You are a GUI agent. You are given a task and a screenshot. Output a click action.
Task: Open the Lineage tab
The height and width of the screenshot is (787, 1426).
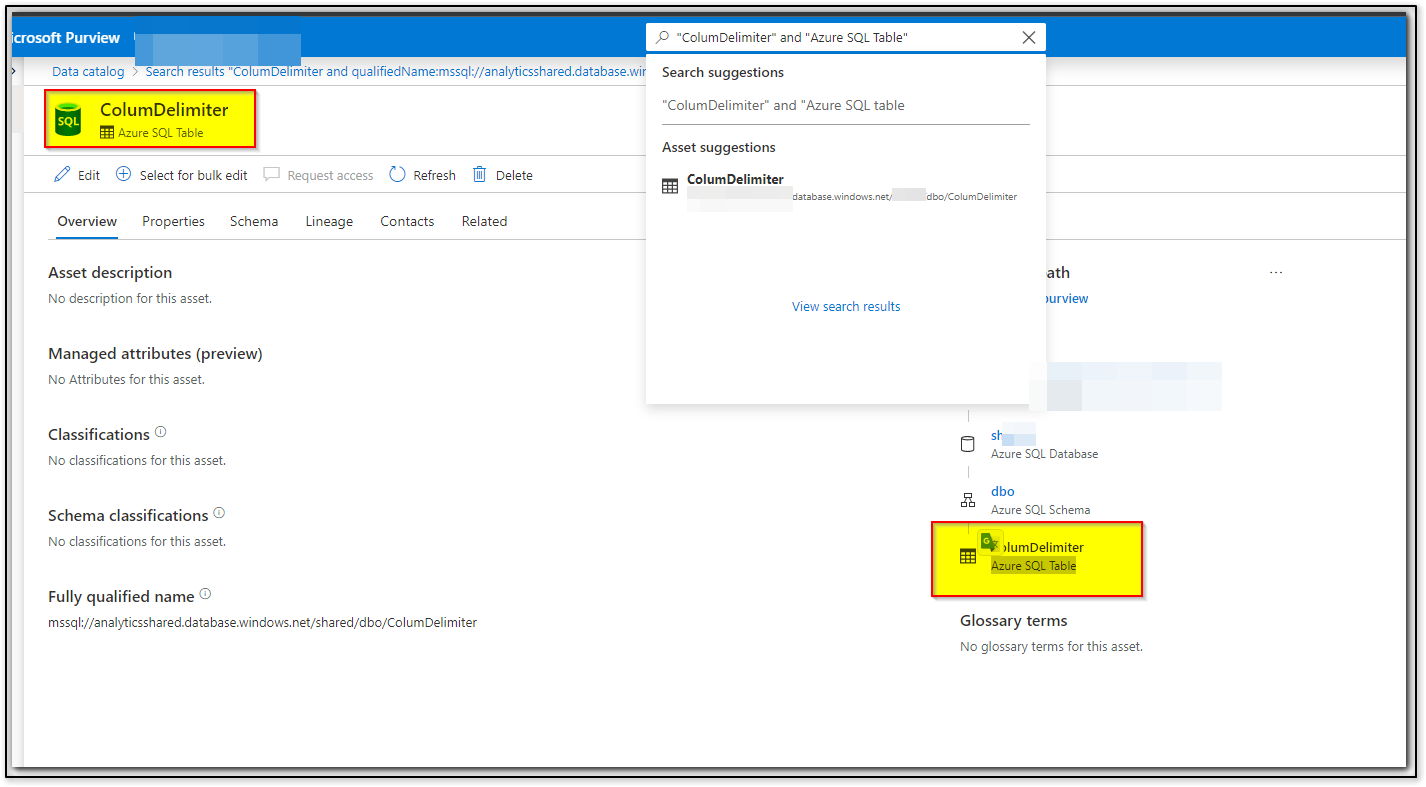coord(329,221)
